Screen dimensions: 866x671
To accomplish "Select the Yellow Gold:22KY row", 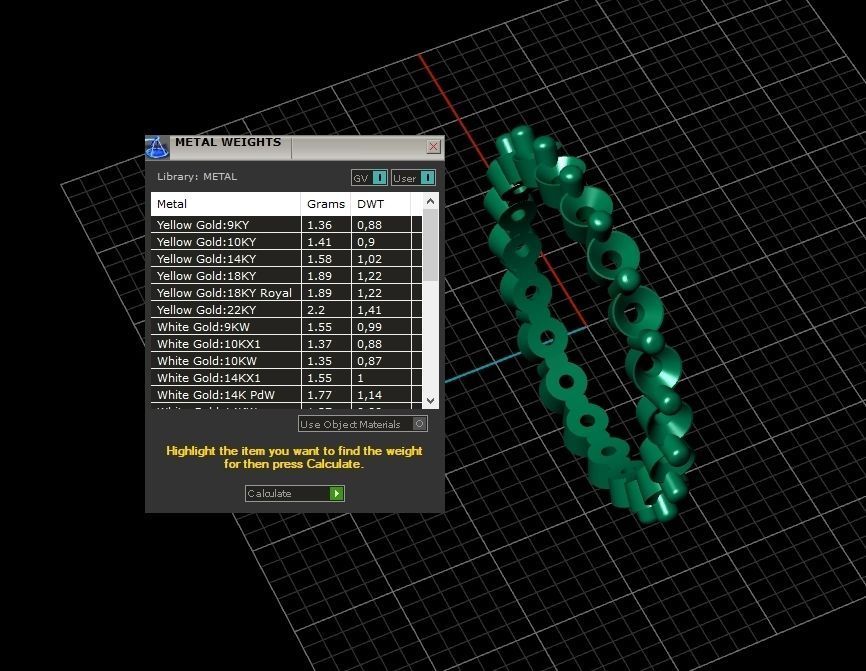I will click(x=286, y=310).
